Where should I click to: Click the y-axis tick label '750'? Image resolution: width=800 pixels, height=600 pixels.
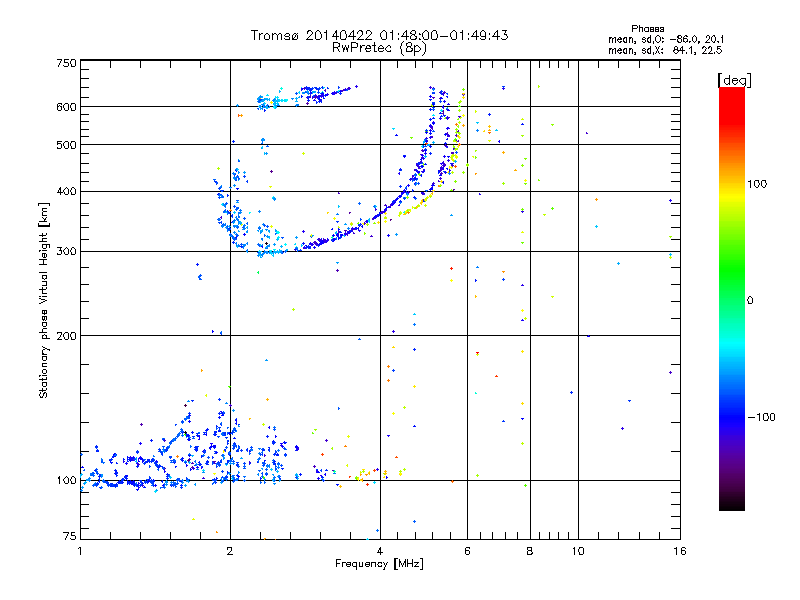tap(66, 63)
